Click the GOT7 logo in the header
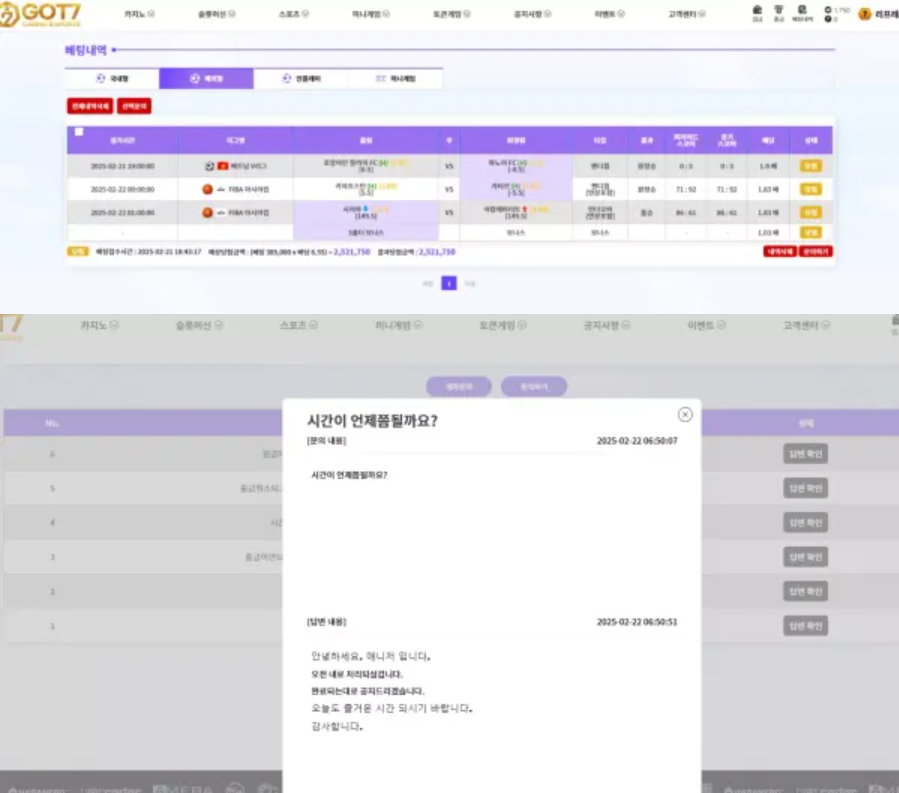 point(40,15)
